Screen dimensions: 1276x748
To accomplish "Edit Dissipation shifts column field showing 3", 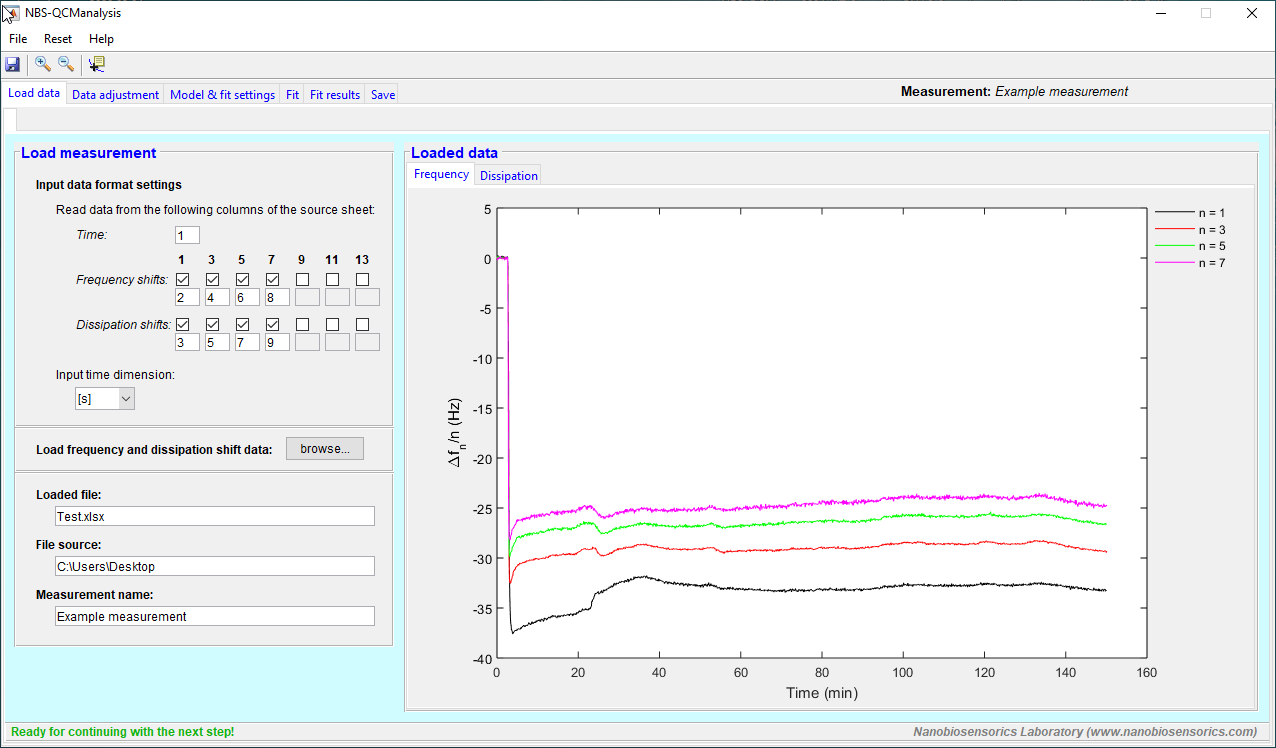I will [x=187, y=342].
